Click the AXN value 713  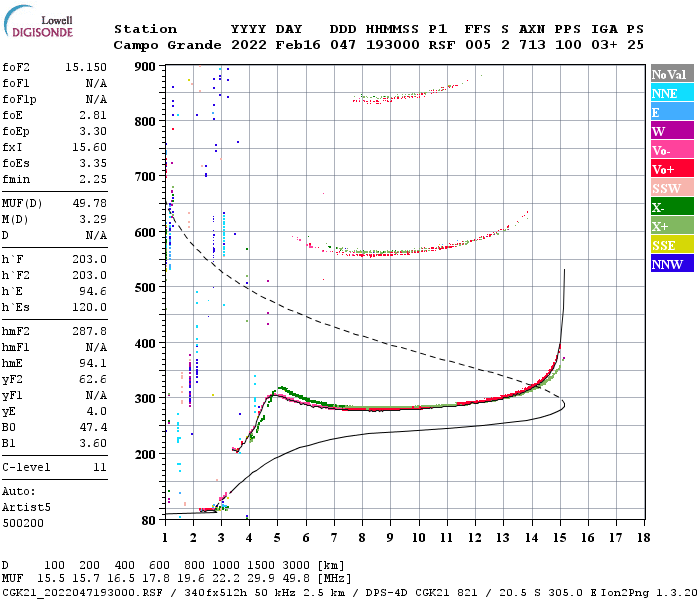(x=532, y=45)
